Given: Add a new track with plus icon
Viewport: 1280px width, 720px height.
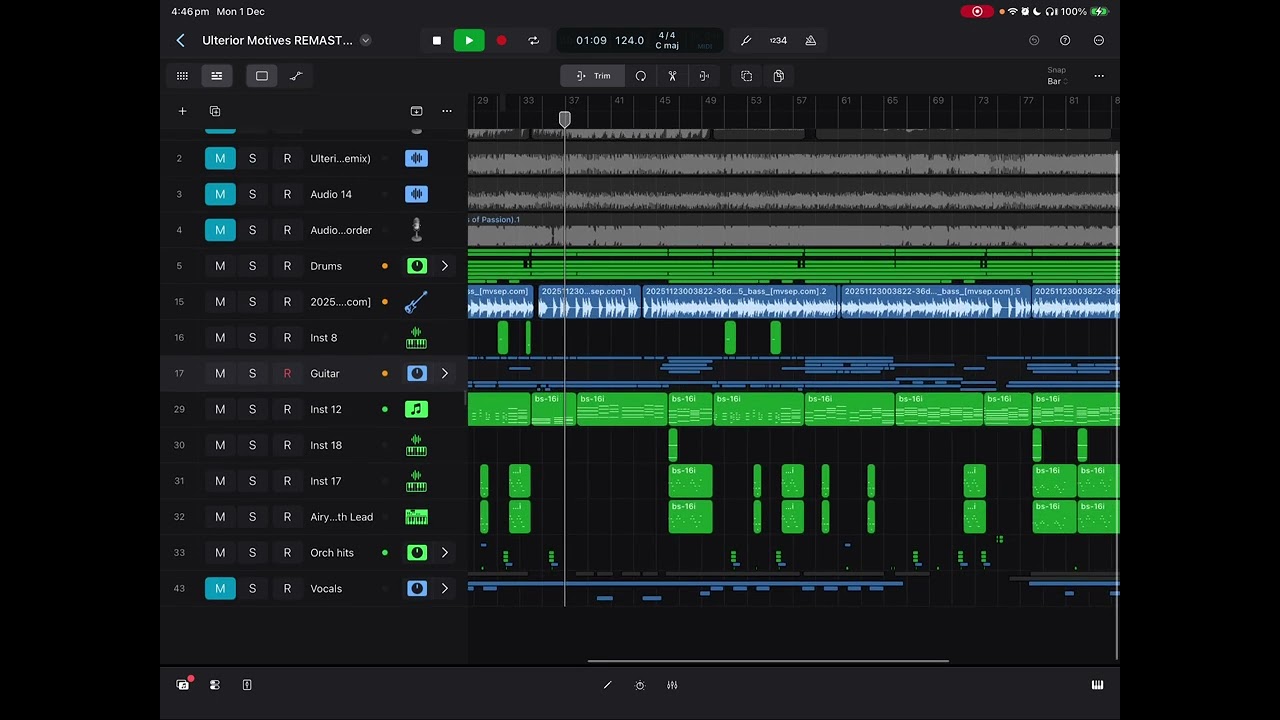Looking at the screenshot, I should tap(182, 111).
